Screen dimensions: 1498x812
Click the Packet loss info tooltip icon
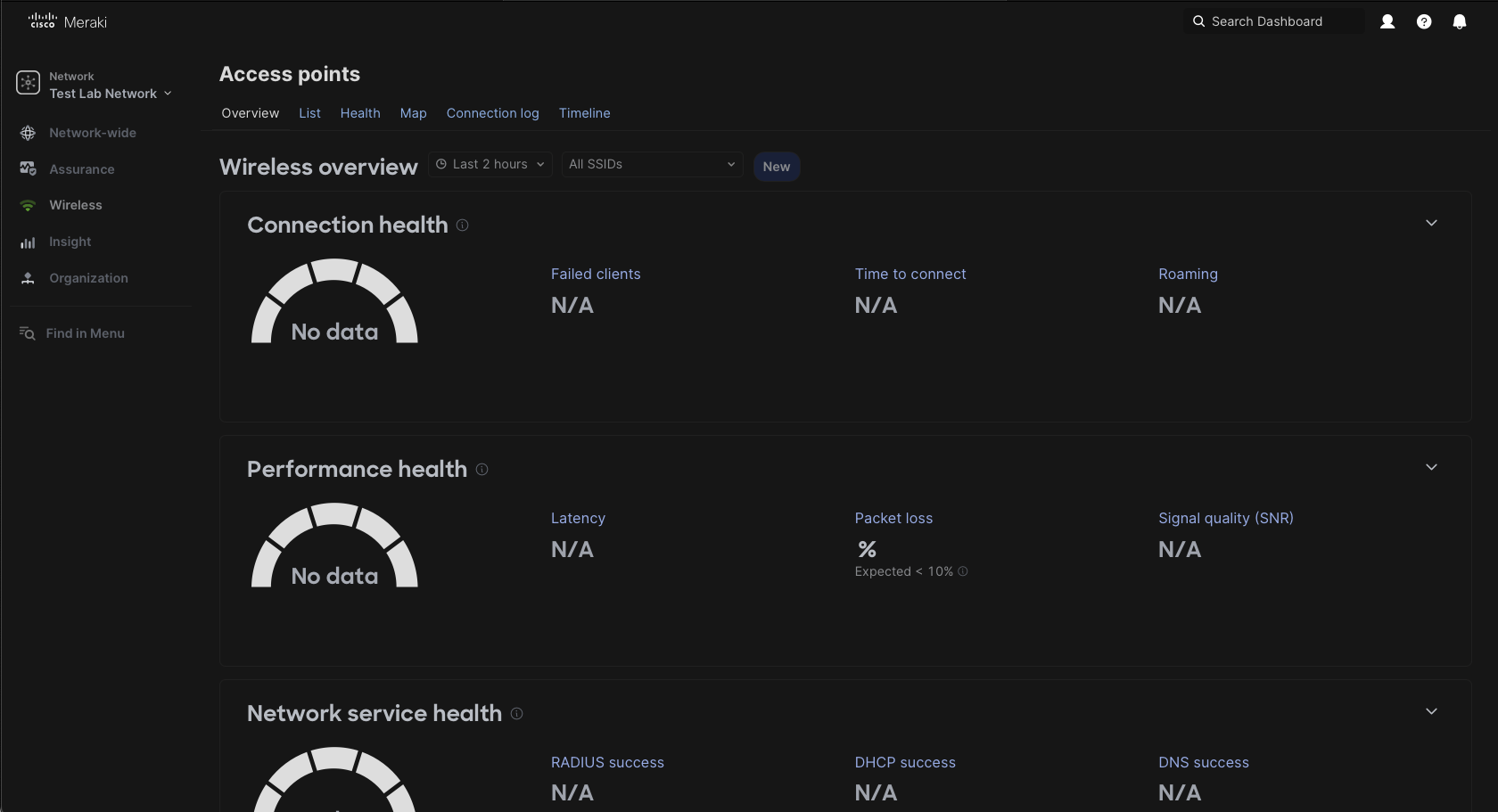click(x=963, y=572)
